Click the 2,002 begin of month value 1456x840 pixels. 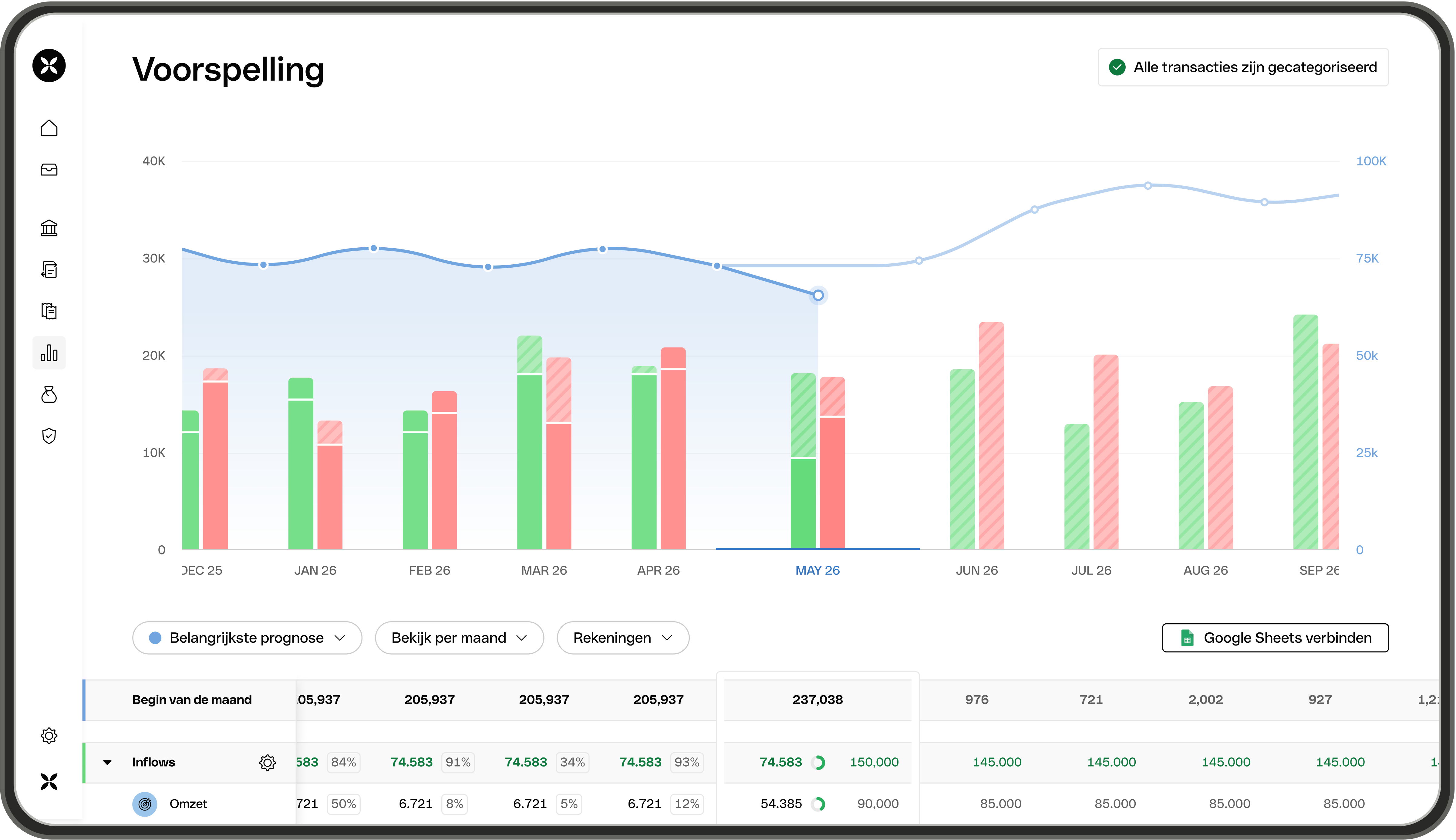pos(1205,699)
